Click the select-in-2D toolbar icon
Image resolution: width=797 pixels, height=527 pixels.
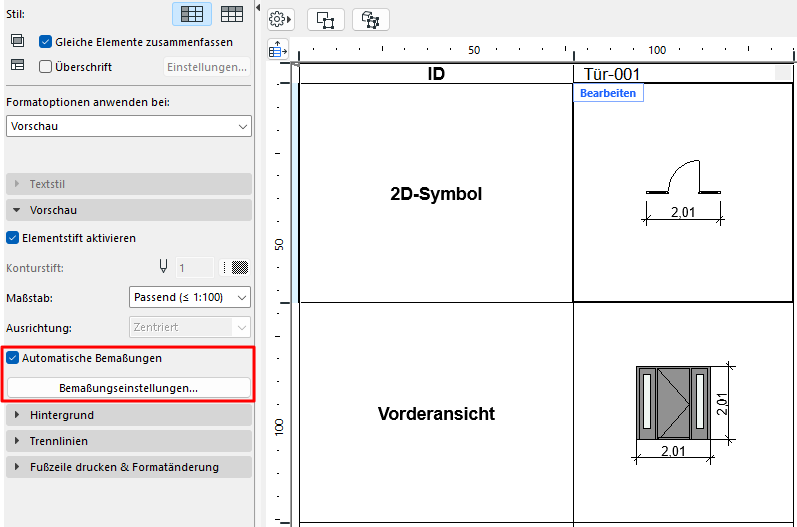click(325, 20)
